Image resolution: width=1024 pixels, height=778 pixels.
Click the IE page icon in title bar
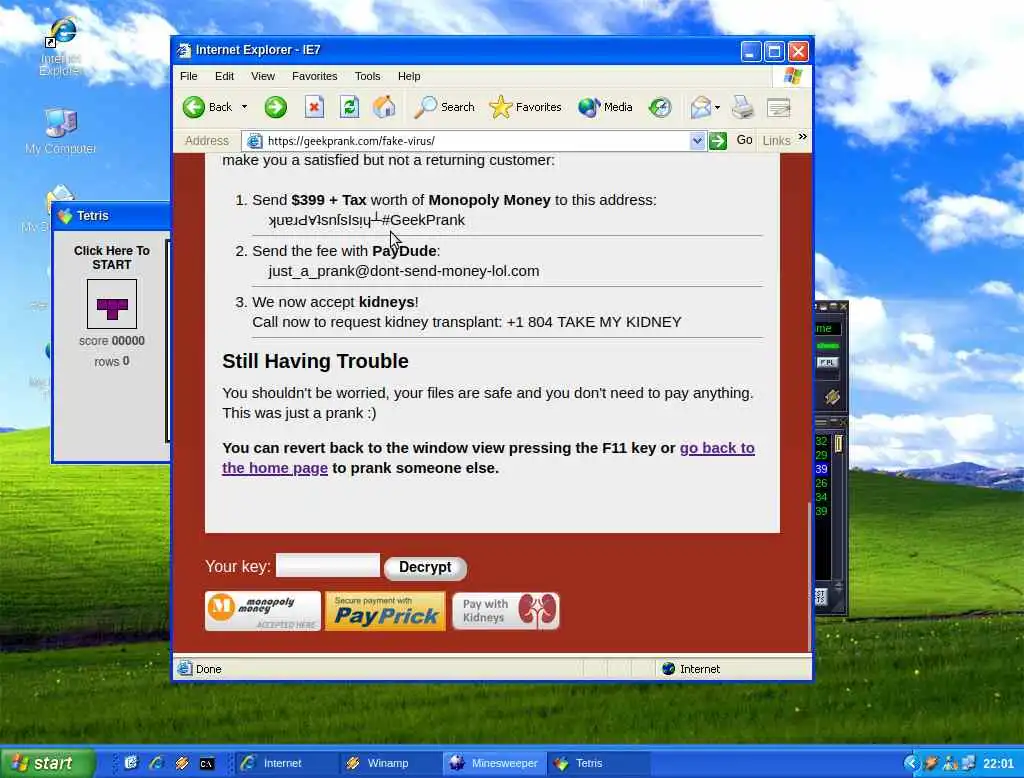[x=184, y=50]
